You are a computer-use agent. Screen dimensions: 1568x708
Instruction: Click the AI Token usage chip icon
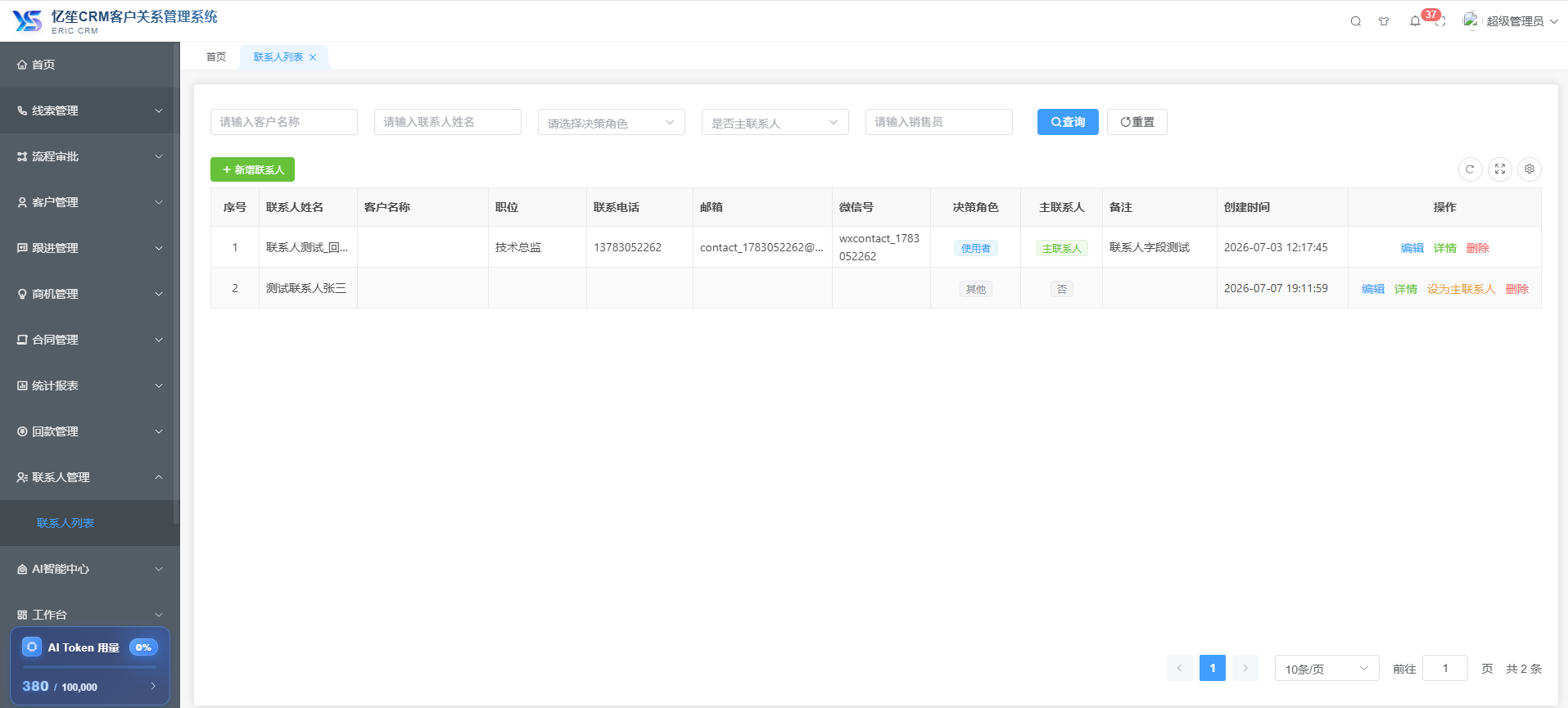[32, 647]
